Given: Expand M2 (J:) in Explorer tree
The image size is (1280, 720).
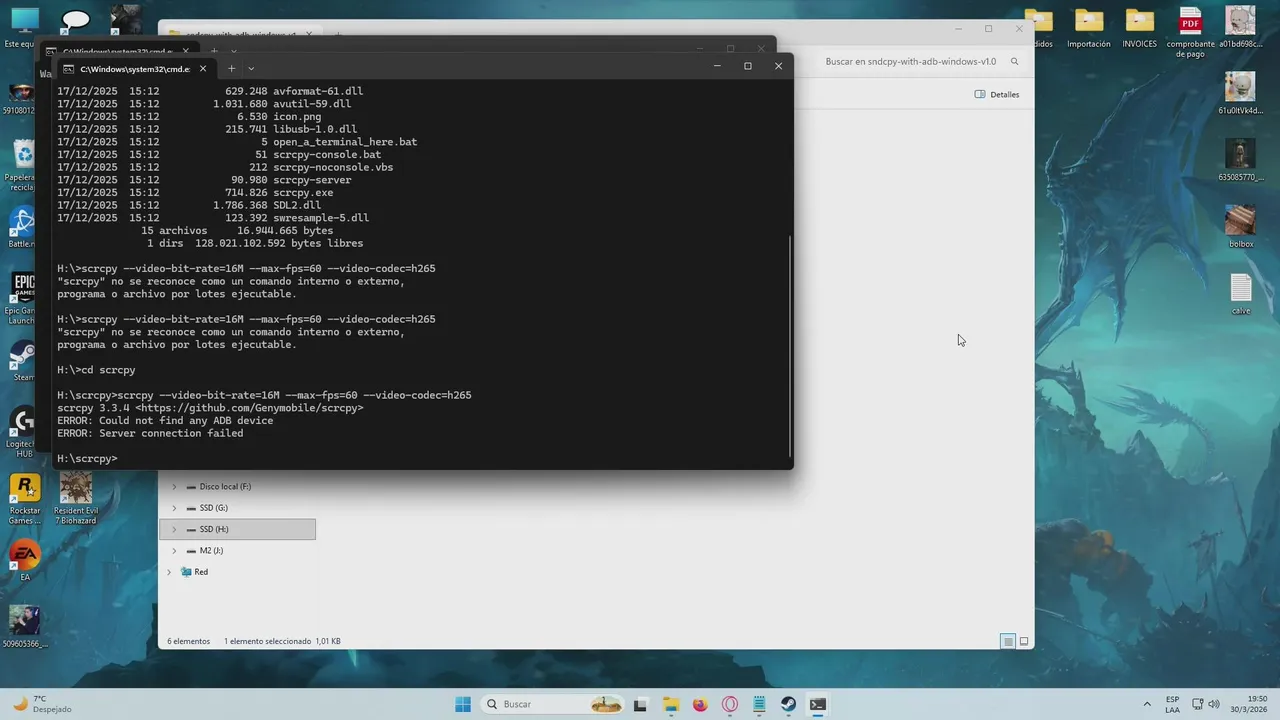Looking at the screenshot, I should pos(174,551).
